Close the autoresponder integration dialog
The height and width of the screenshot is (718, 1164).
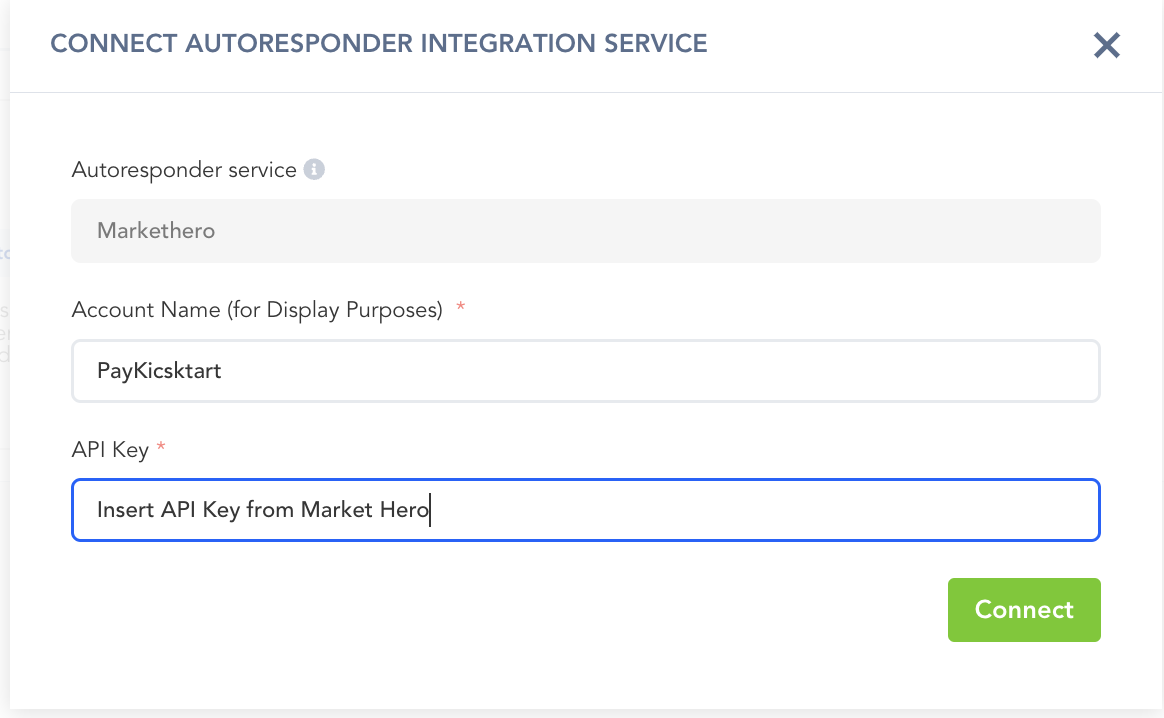[x=1106, y=45]
